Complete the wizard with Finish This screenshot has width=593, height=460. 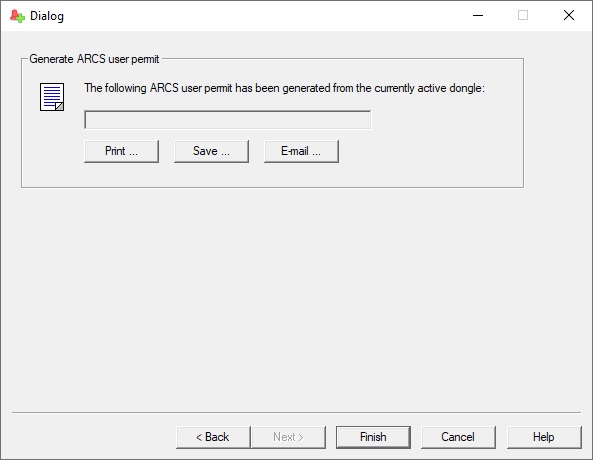click(x=373, y=437)
